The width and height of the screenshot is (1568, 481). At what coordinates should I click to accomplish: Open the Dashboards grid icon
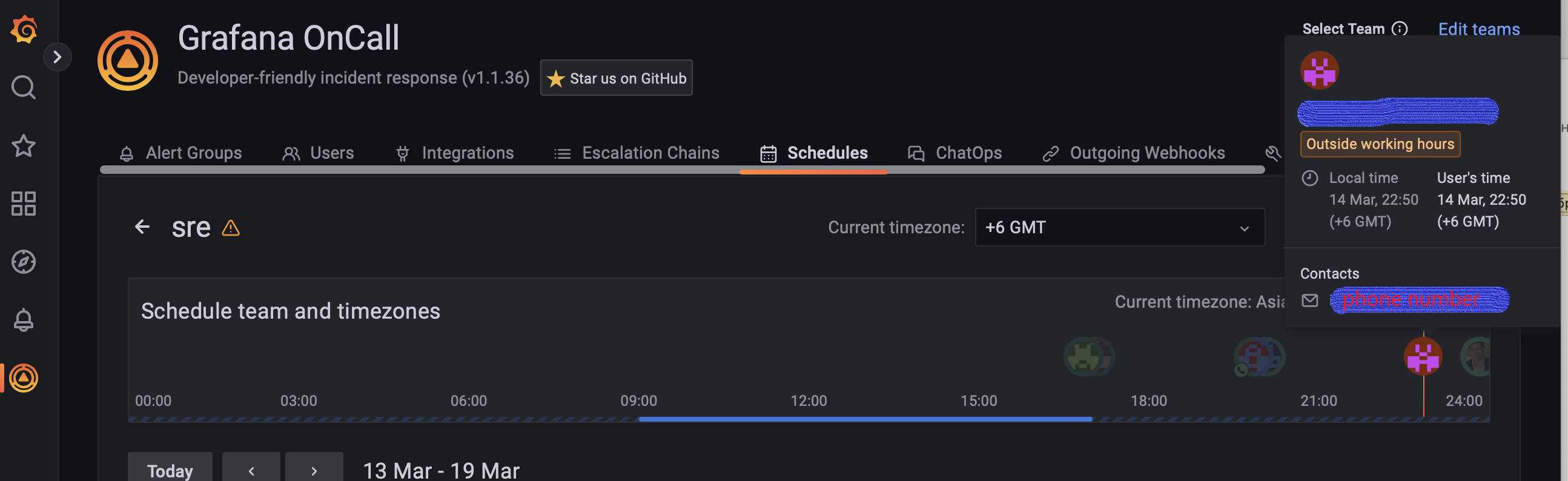tap(23, 204)
